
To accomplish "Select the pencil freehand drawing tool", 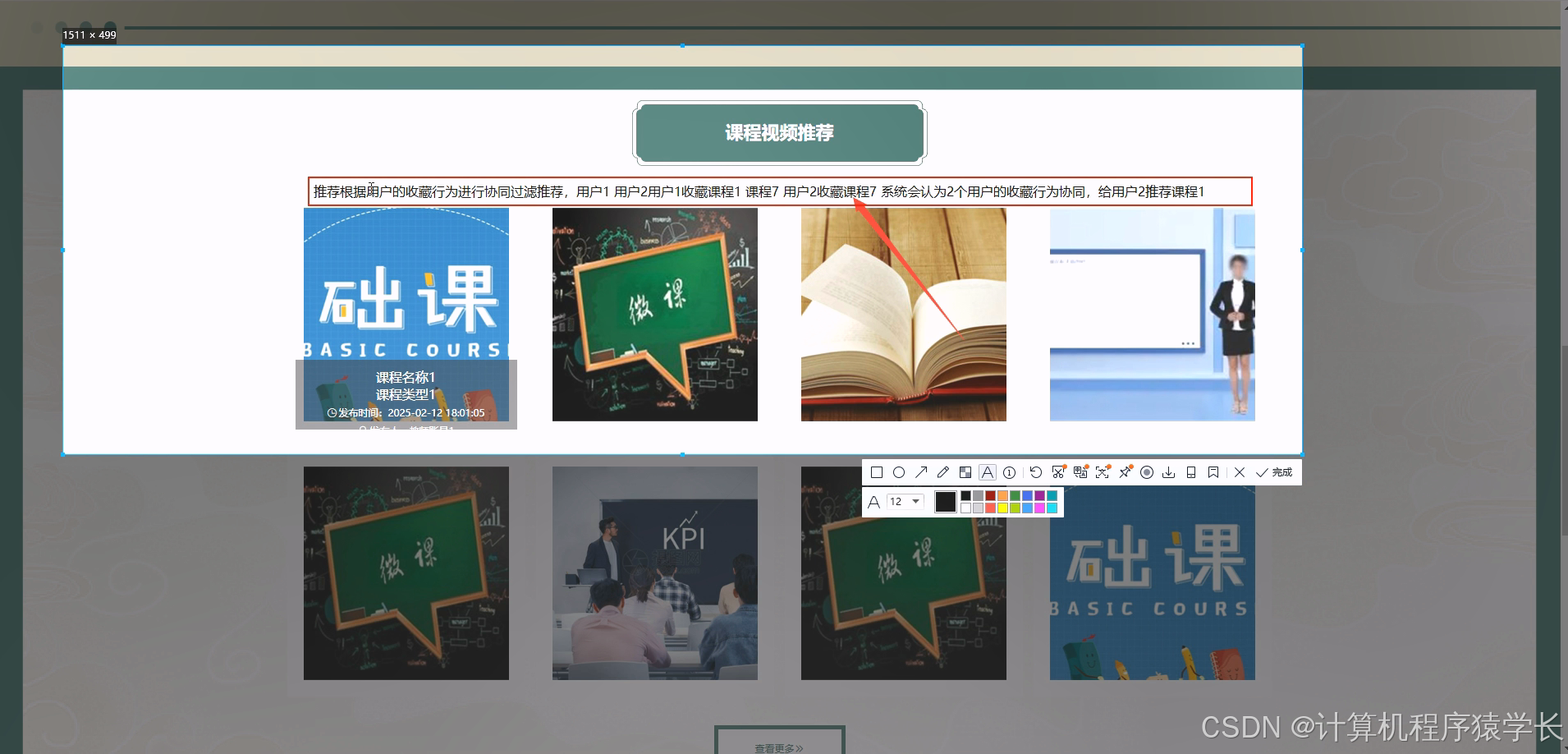I will click(943, 472).
